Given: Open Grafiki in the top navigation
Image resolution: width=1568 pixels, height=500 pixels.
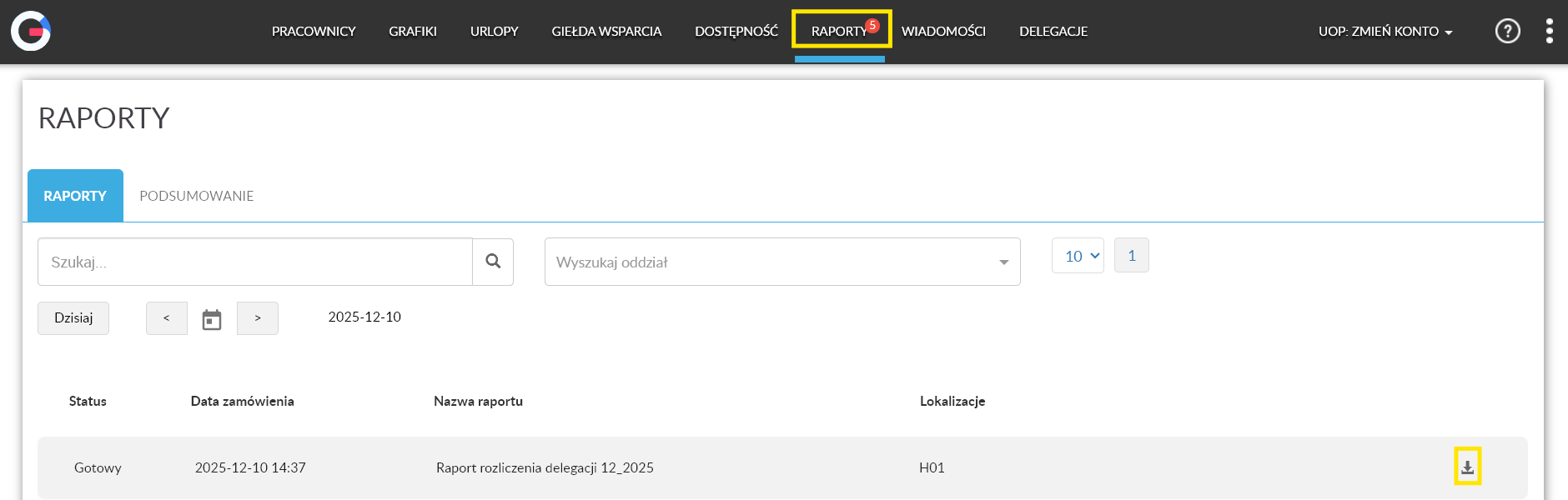Looking at the screenshot, I should click(413, 32).
